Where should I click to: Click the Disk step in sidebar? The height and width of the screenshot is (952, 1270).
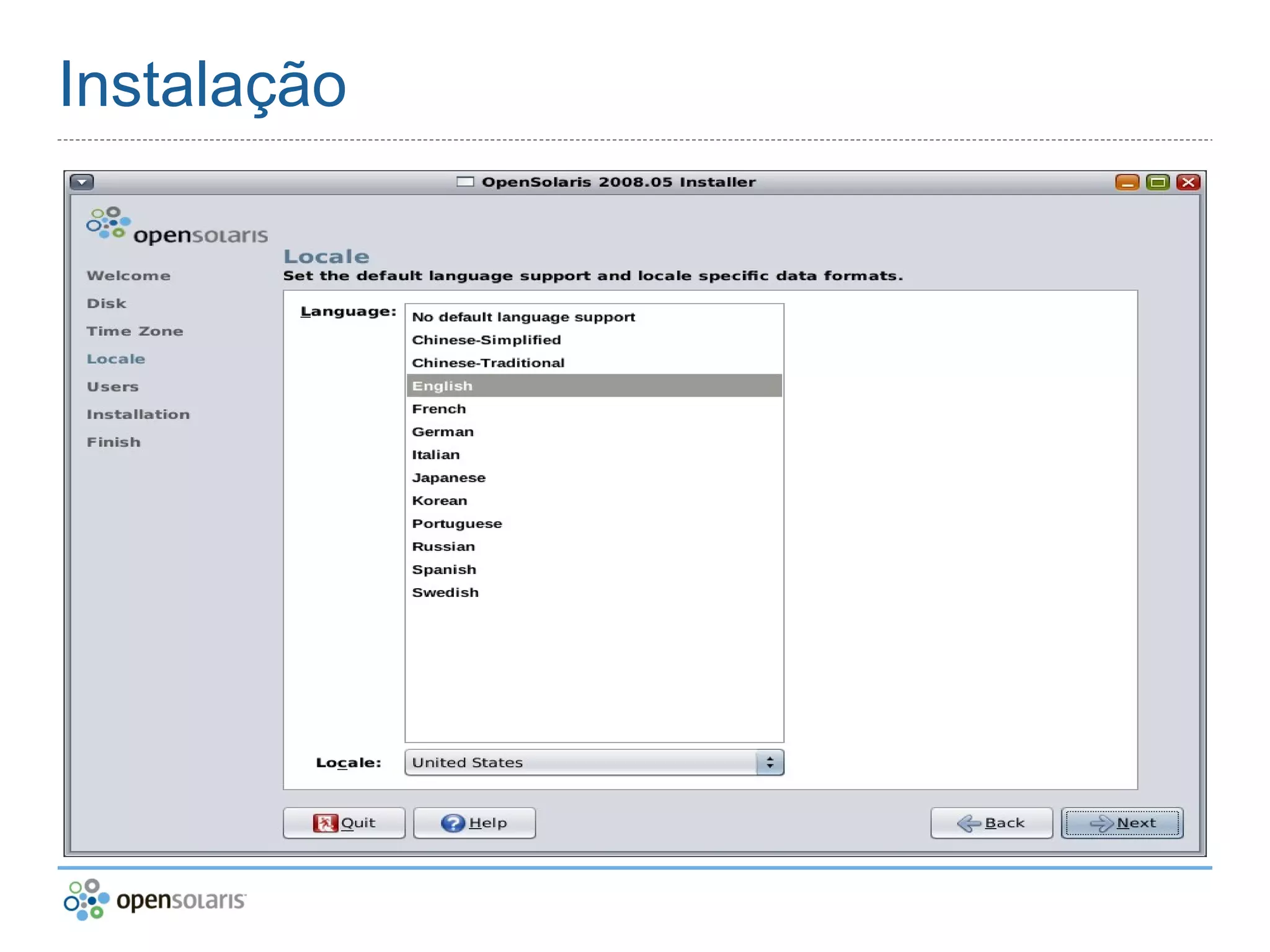tap(106, 304)
